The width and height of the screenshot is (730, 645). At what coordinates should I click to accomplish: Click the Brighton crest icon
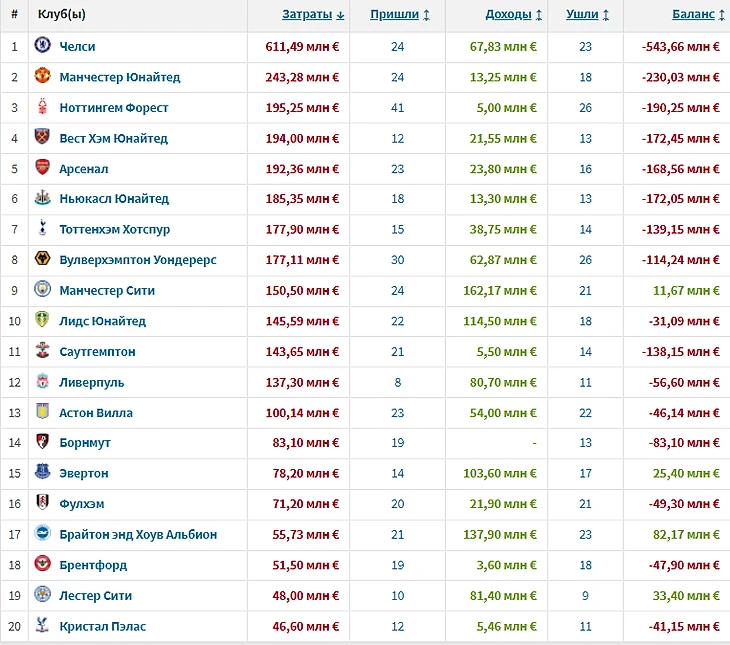click(42, 534)
